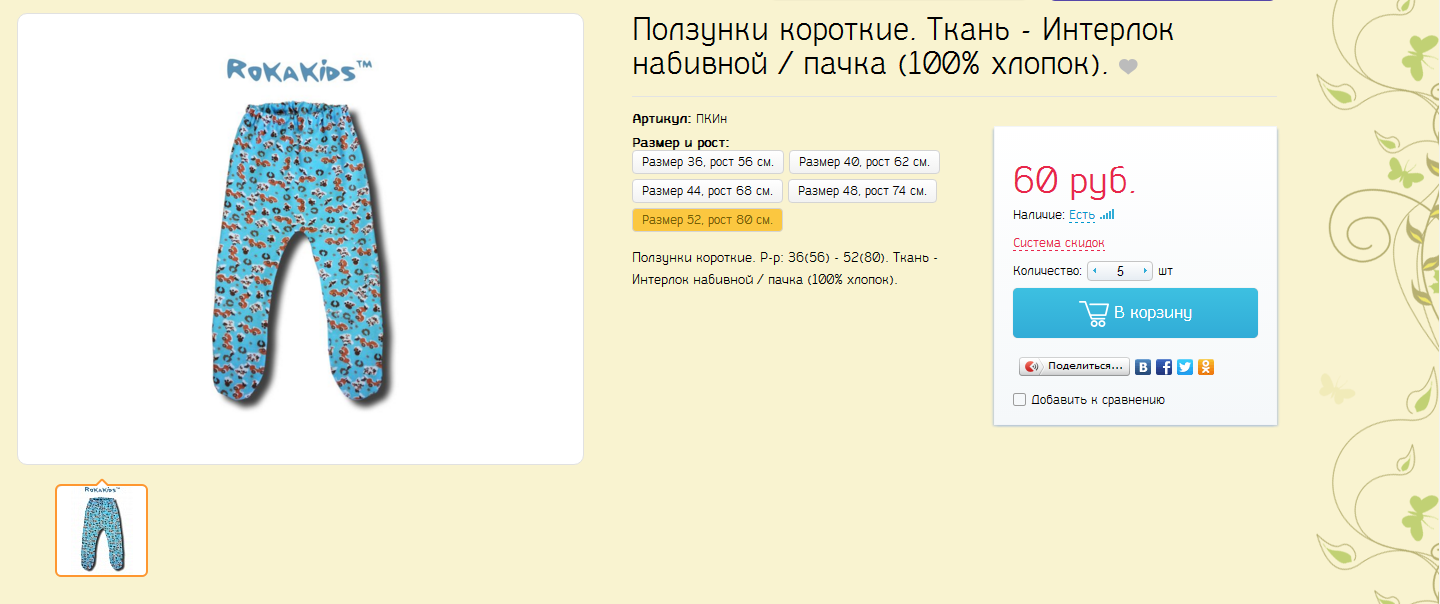Share the product on Facebook
Screen dimensions: 1440x604
pyautogui.click(x=1164, y=367)
